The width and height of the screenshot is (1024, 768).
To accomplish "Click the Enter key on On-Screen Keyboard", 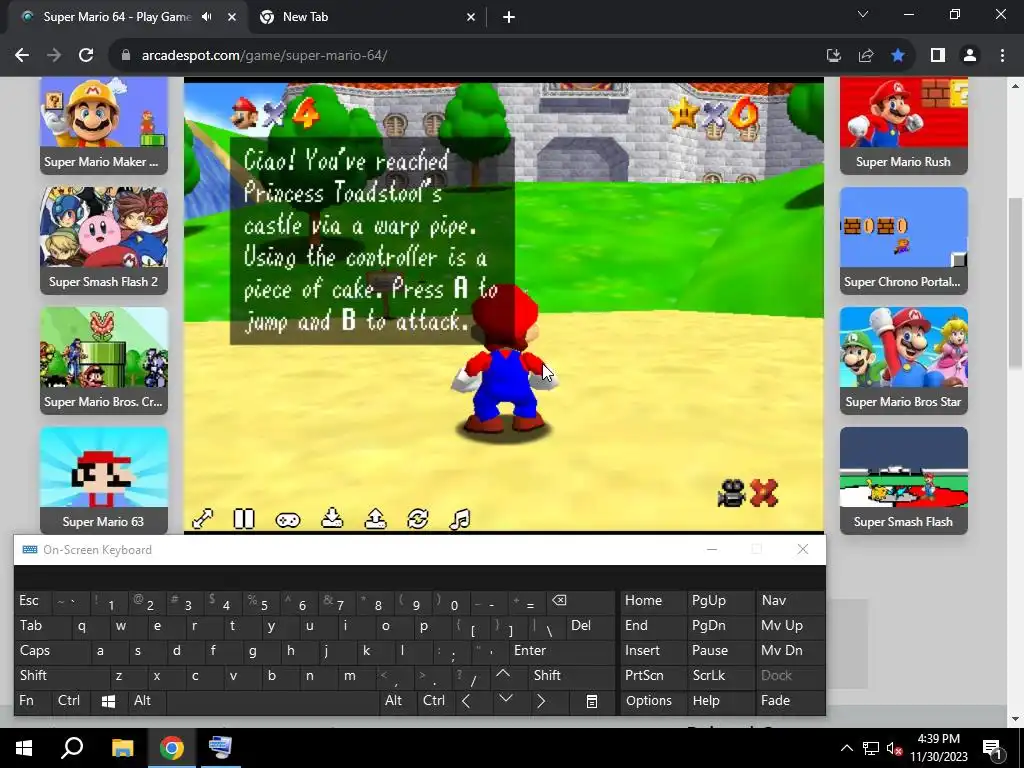I will (561, 650).
